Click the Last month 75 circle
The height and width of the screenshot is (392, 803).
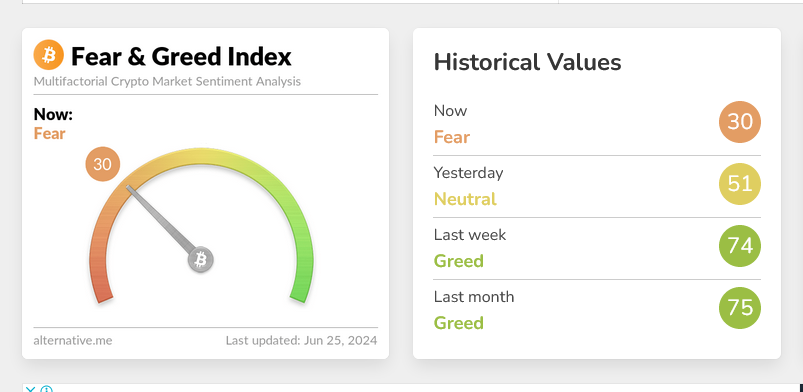click(740, 308)
